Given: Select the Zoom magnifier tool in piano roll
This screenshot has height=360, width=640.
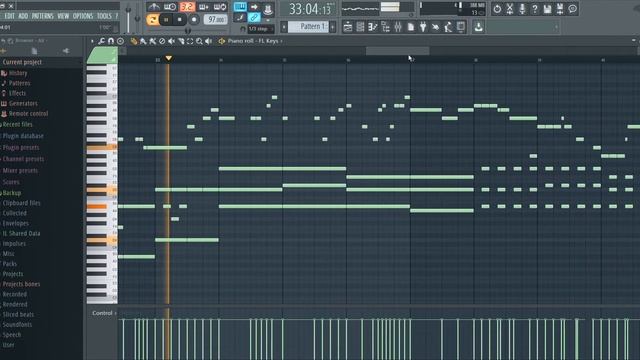Looking at the screenshot, I should coord(199,41).
